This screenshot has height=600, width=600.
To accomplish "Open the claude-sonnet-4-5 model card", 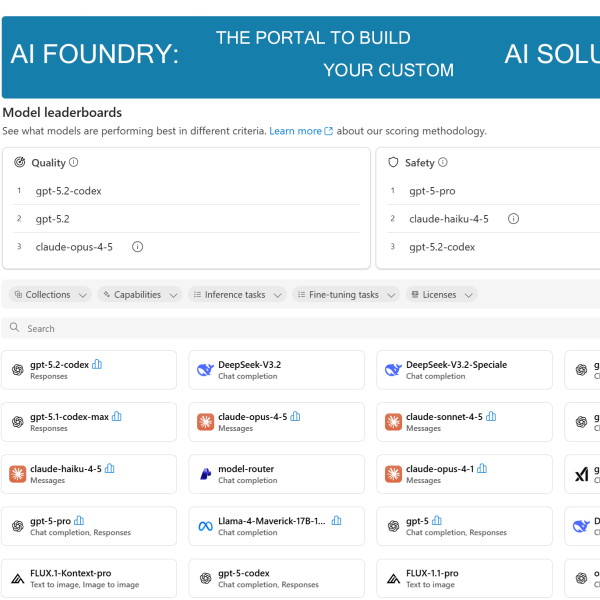I will [x=465, y=422].
